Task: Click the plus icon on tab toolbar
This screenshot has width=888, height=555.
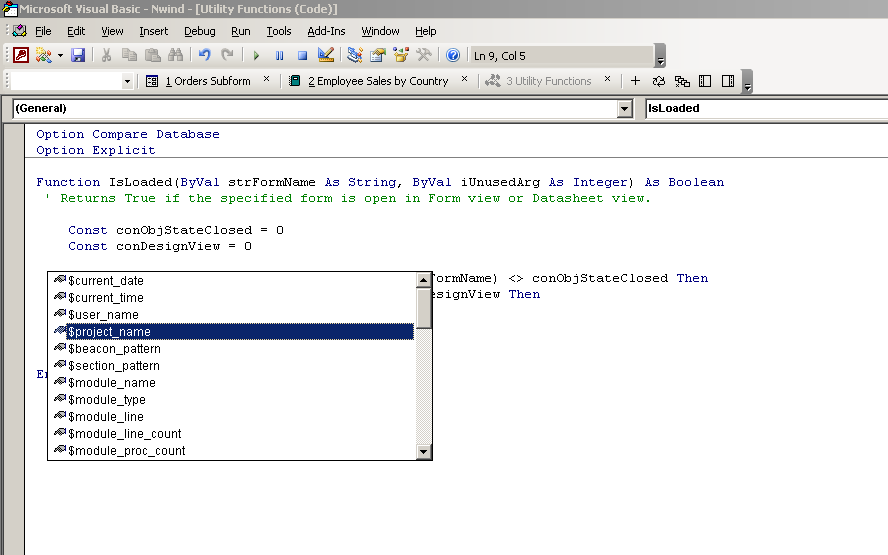Action: coord(635,81)
